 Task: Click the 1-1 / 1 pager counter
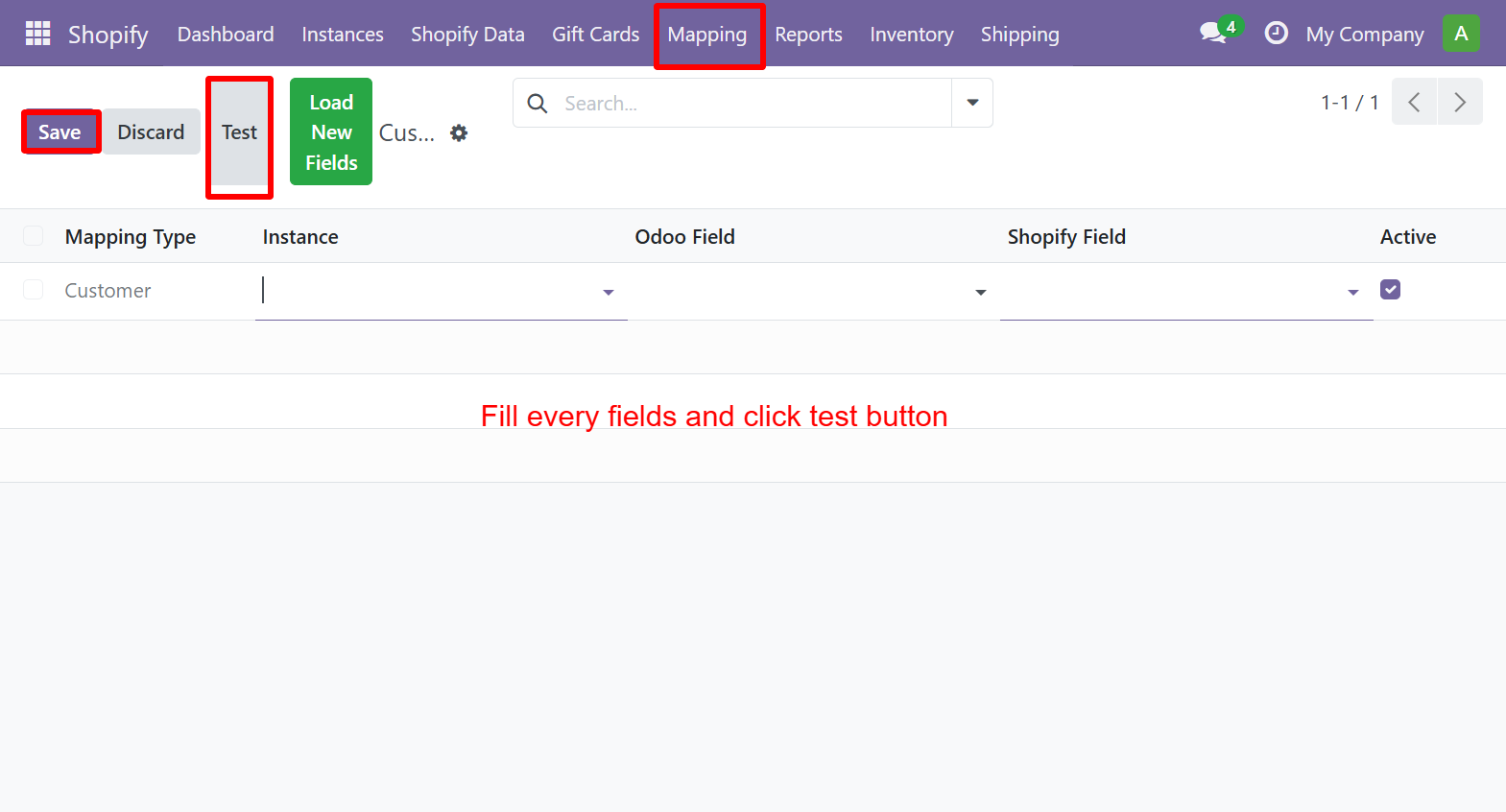click(1350, 102)
